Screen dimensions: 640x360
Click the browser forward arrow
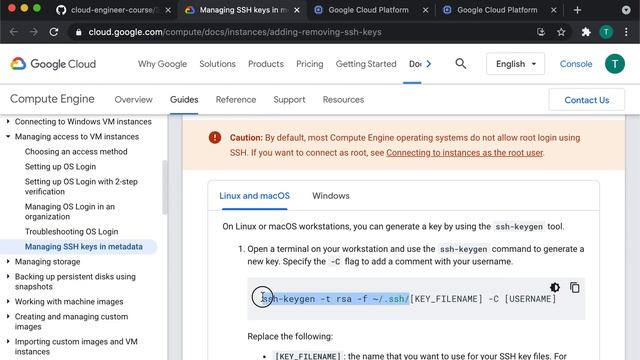click(x=33, y=32)
